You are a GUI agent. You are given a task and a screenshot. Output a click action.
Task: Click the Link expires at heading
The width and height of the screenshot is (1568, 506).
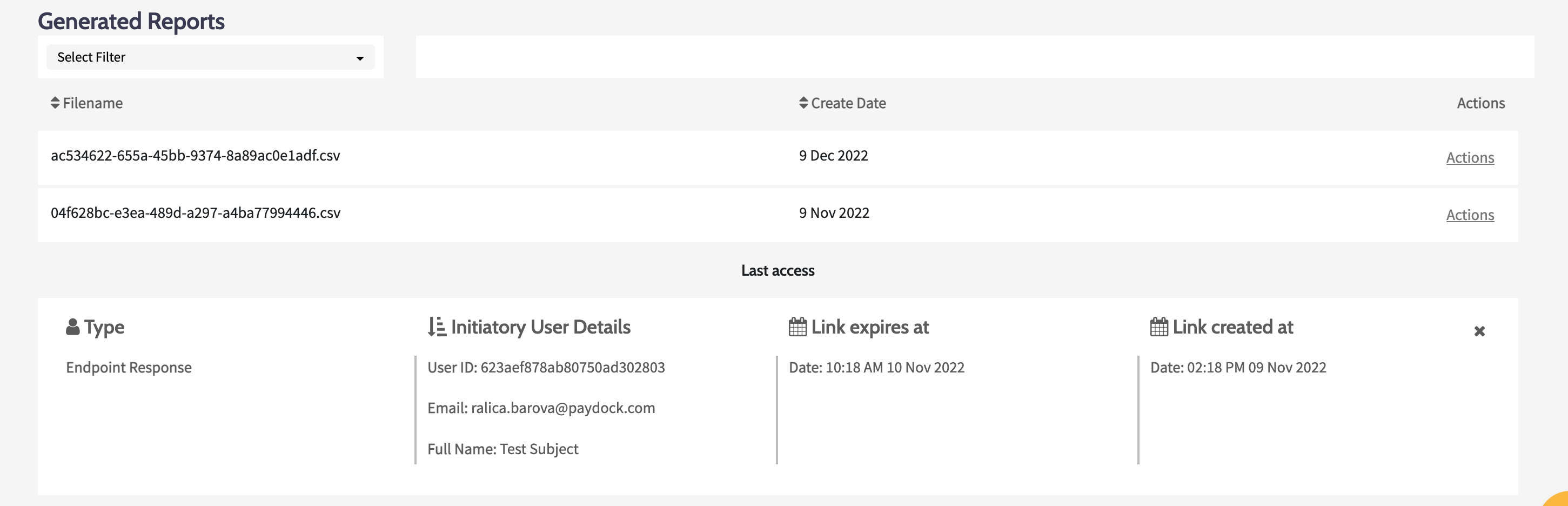point(870,327)
